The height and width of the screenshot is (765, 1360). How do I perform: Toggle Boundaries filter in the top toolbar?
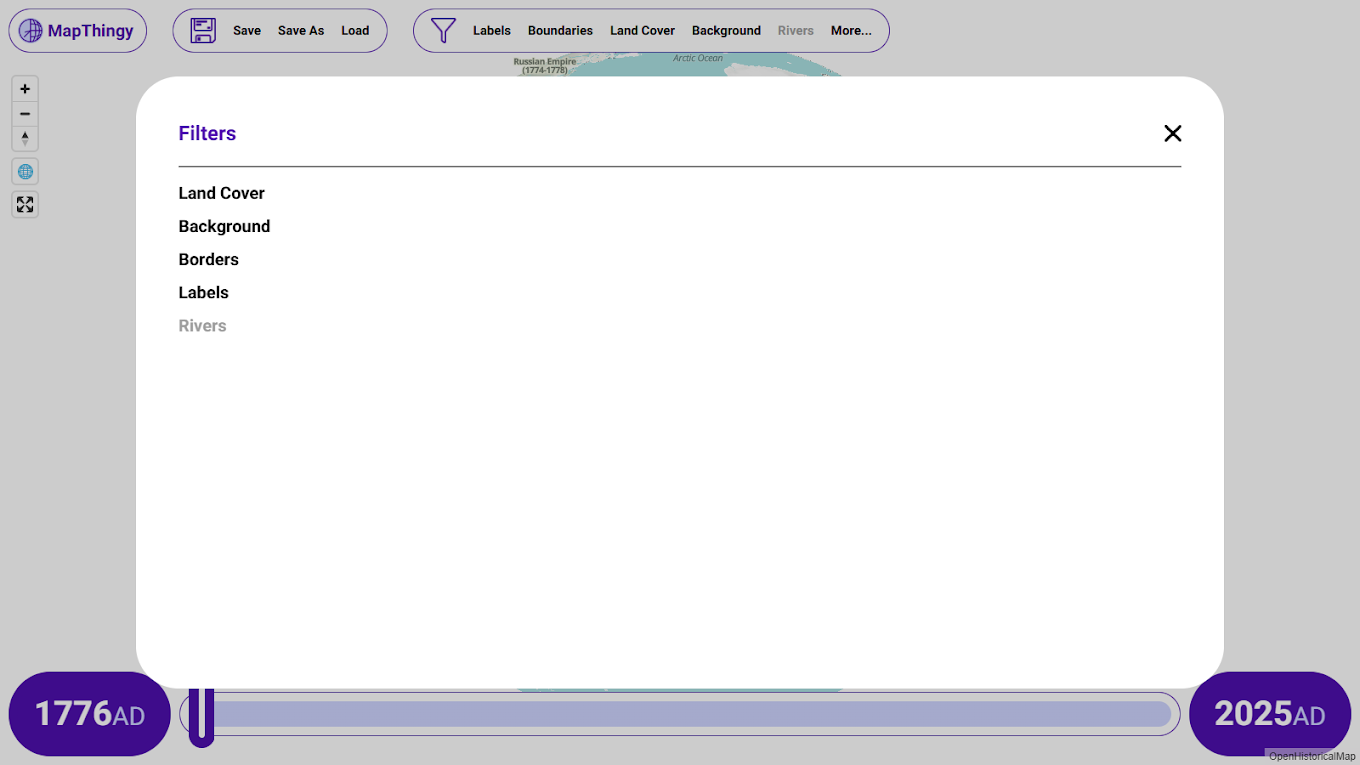click(560, 31)
